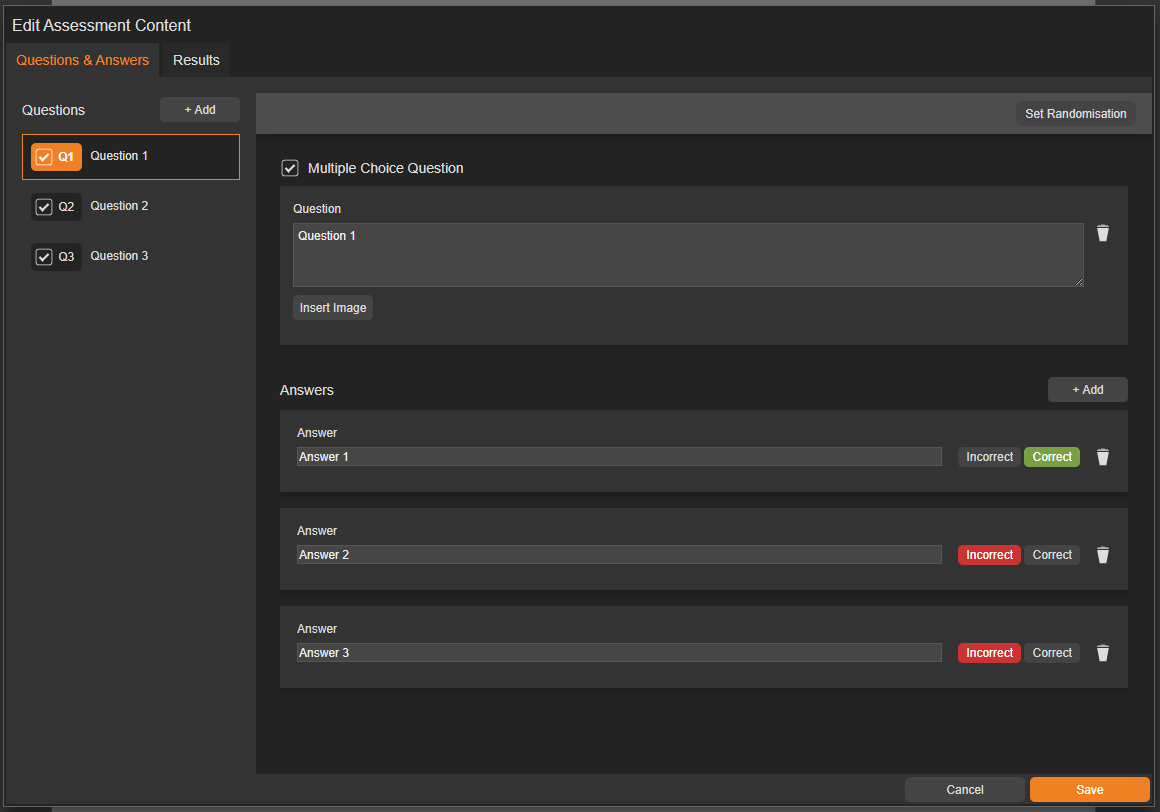The height and width of the screenshot is (812, 1160).
Task: Switch to the Results tab
Action: pos(196,60)
